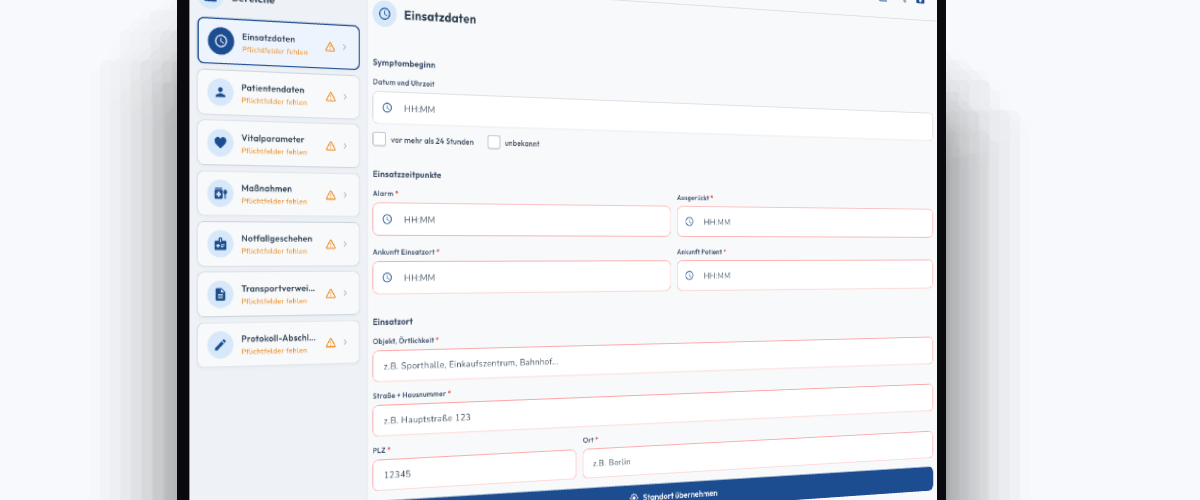Open the Protokoll-Abschl... section label
Viewport: 1200px width, 500px height.
[x=279, y=337]
